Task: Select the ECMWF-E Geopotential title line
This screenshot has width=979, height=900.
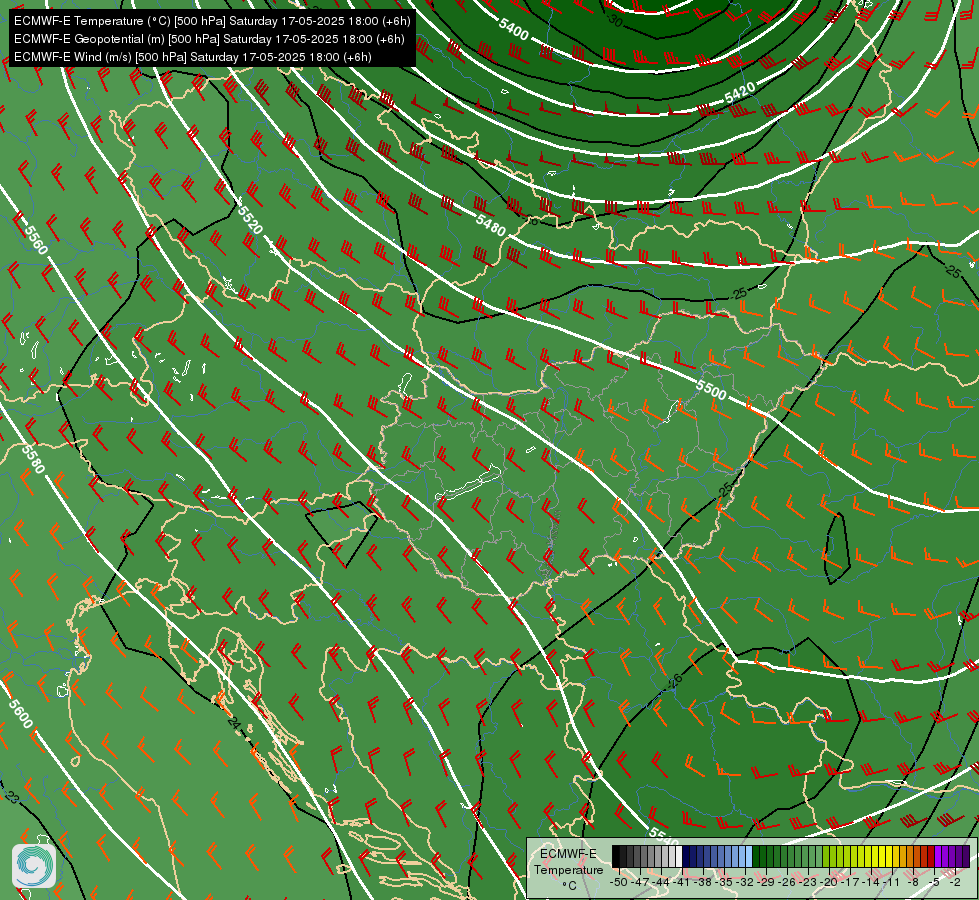Action: 209,39
